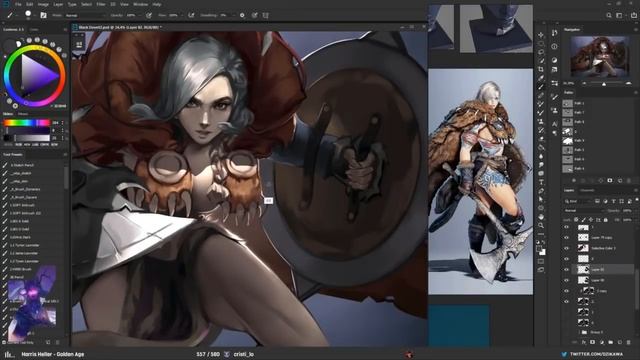Viewport: 640px width, 360px height.
Task: Open symmetry options butterfly icon
Action: tap(266, 15)
